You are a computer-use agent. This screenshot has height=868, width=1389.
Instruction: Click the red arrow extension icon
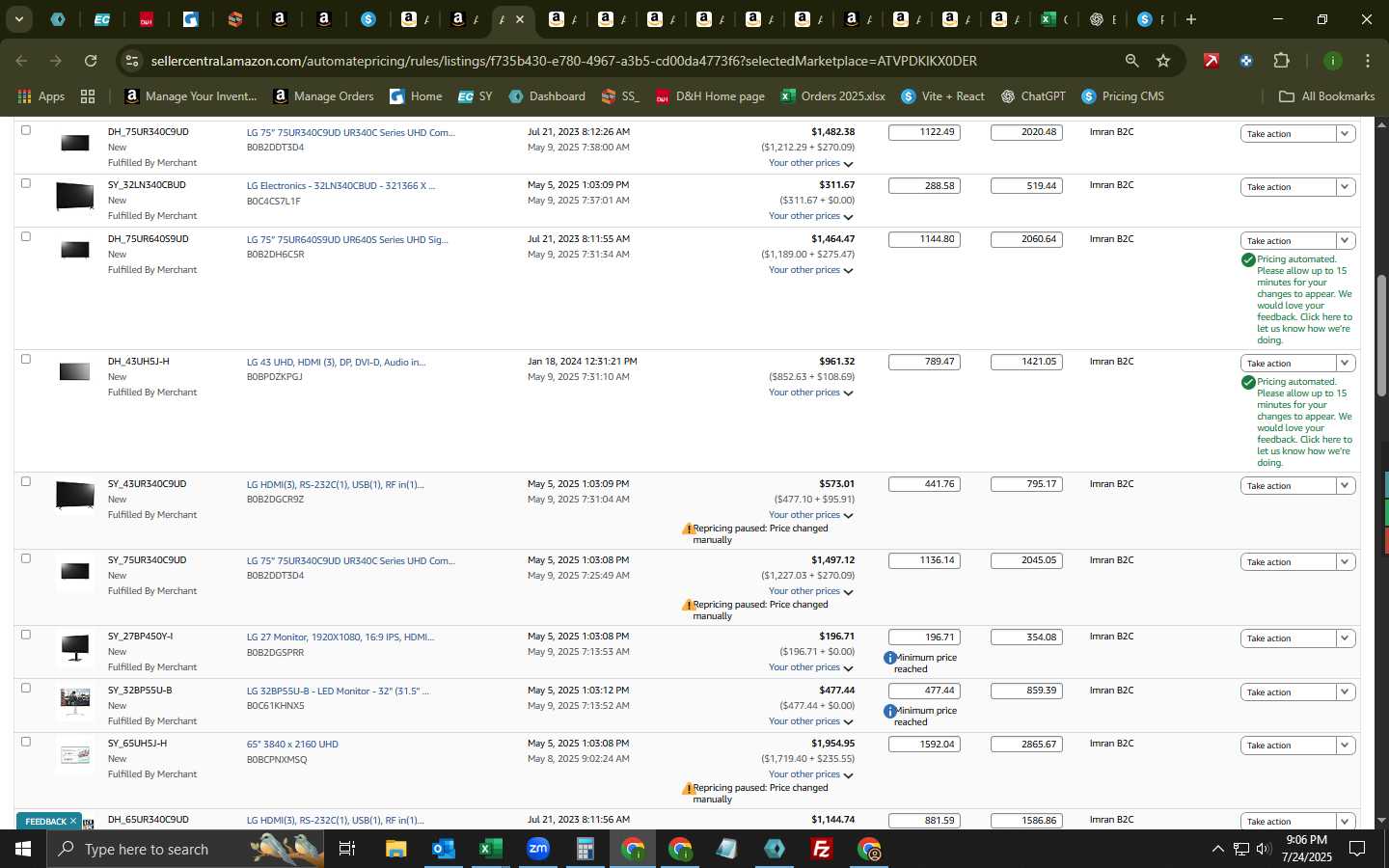(x=1212, y=61)
